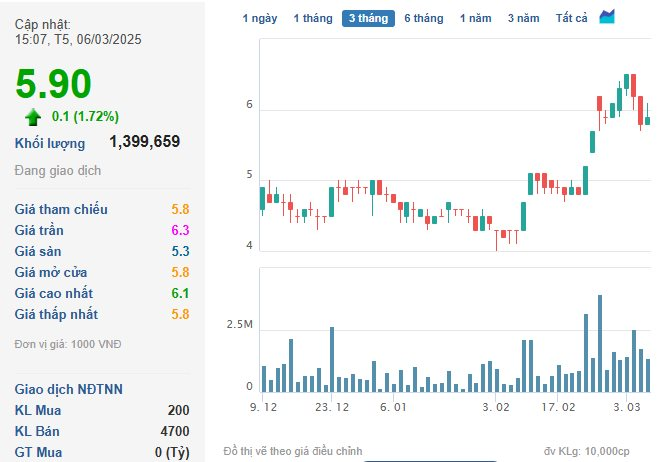Click the Giao dịch NĐTNN heading
Screen dimensions: 661x462
[68, 389]
